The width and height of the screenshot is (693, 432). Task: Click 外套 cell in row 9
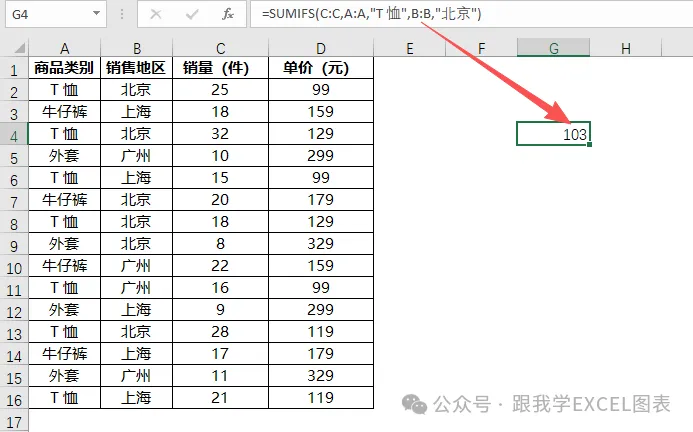pos(65,244)
